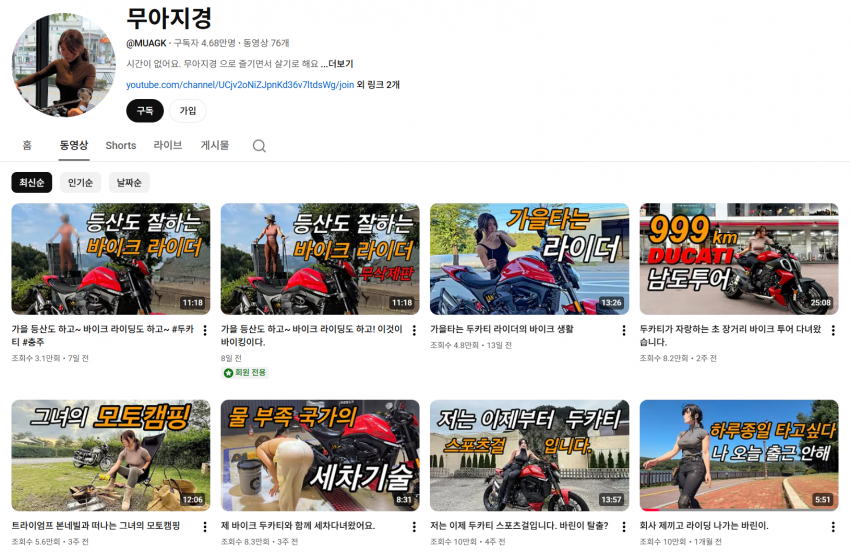Switch to the 라이브 tab

coord(168,146)
